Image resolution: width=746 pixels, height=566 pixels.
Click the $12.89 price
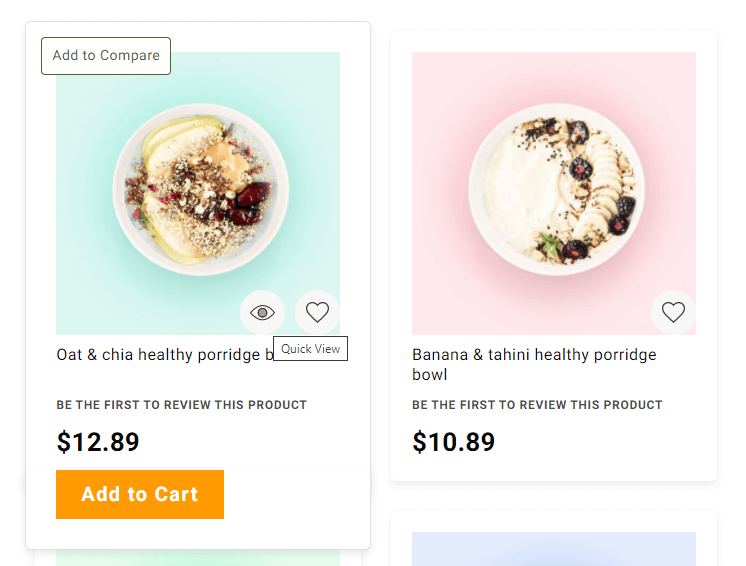click(x=98, y=442)
